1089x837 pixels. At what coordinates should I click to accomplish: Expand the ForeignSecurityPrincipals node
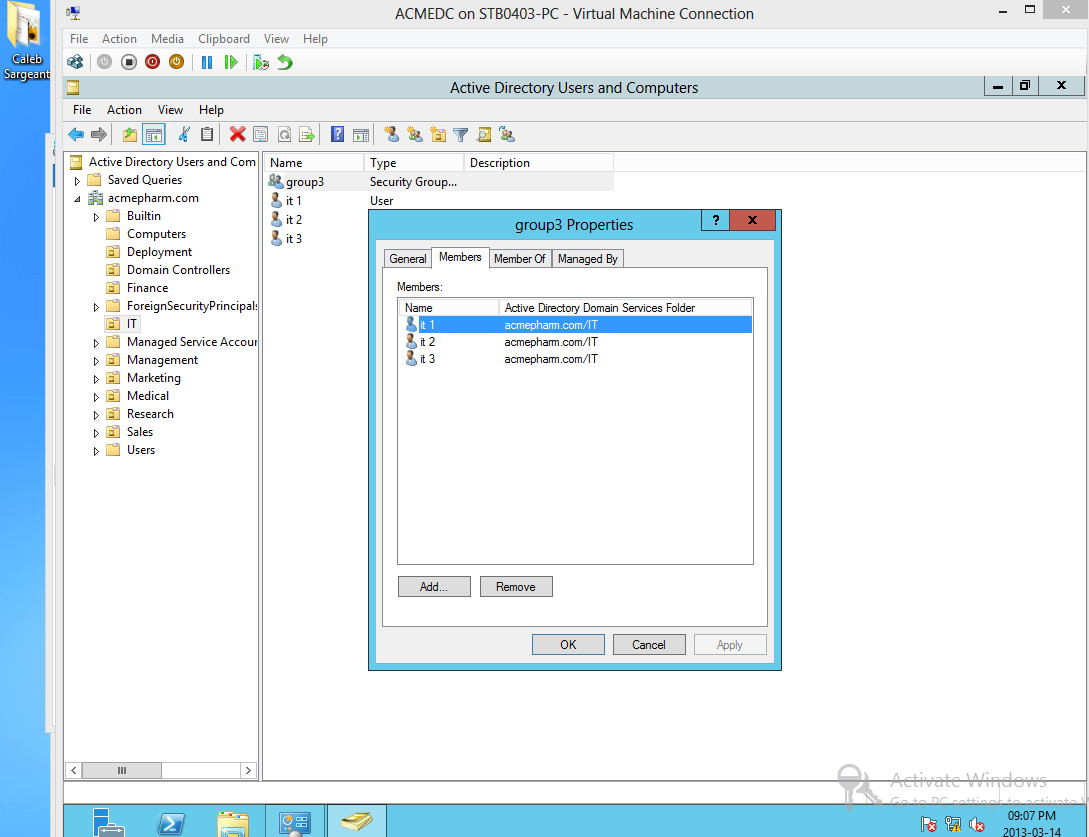[x=96, y=306]
